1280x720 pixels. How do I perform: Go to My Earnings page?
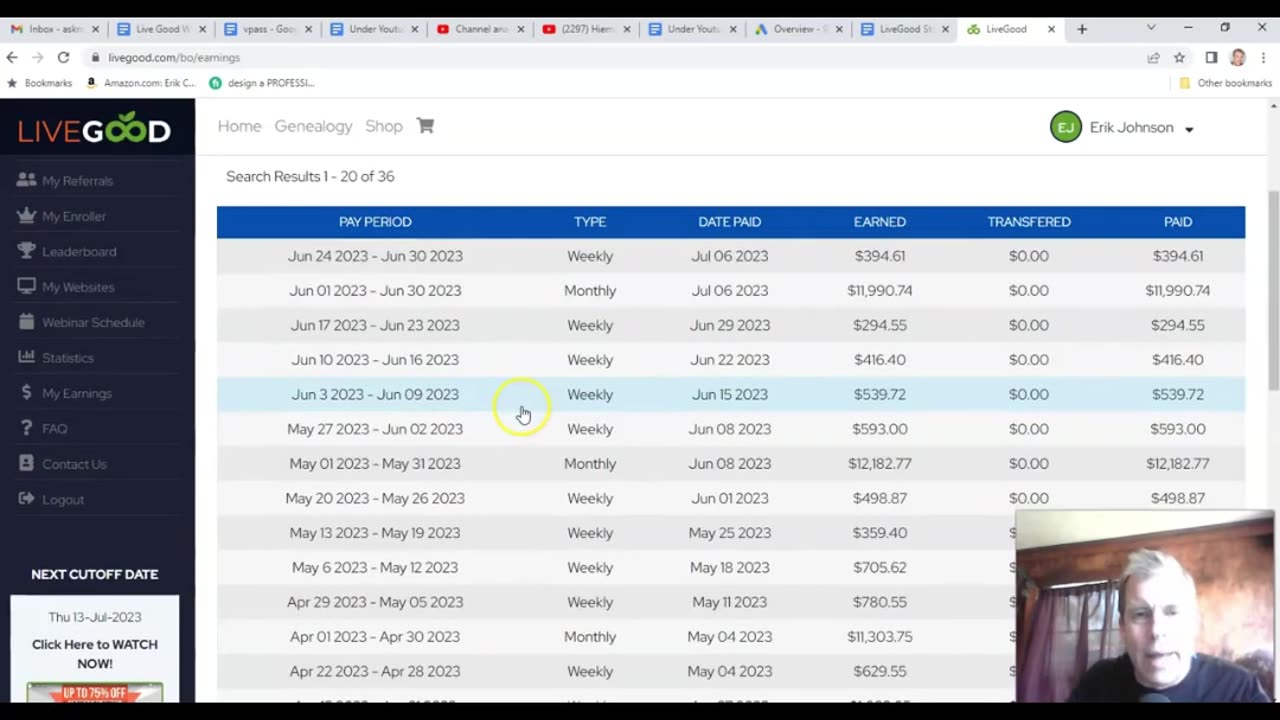tap(76, 393)
